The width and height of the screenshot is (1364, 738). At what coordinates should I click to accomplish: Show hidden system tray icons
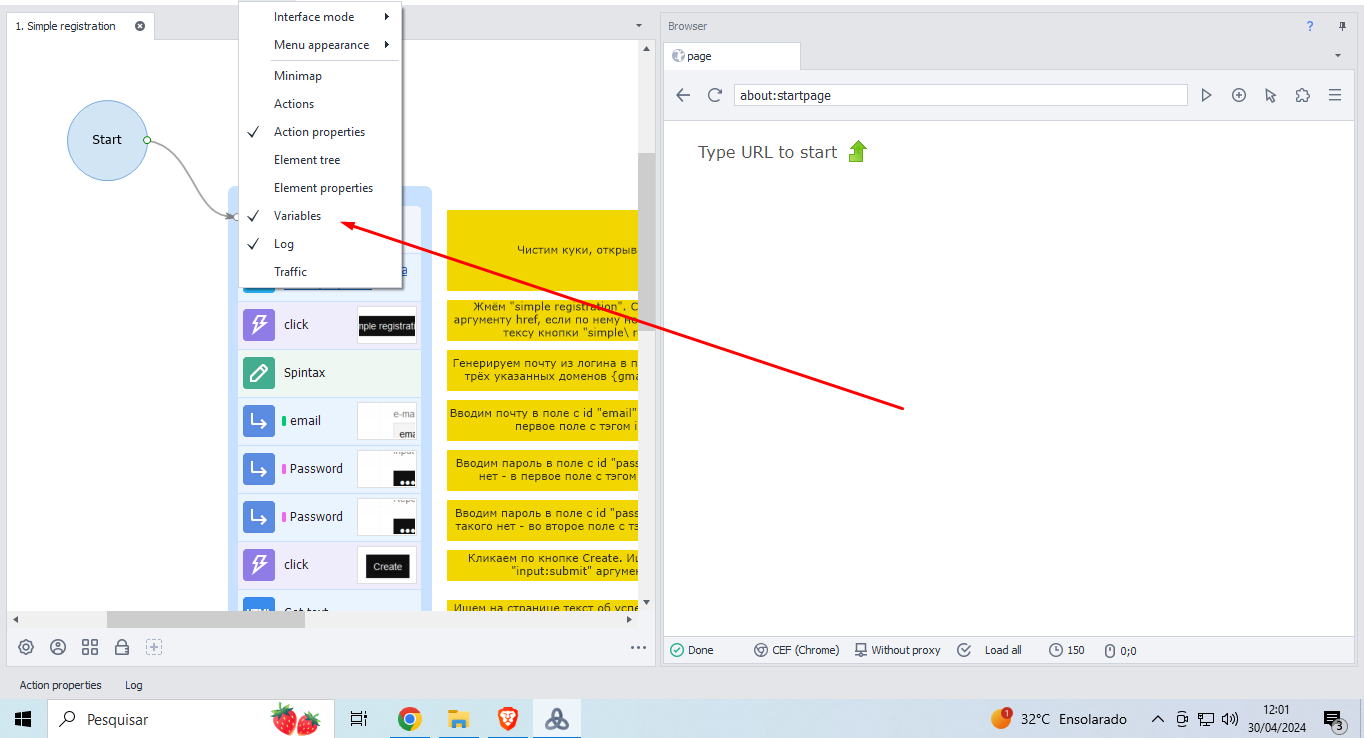pyautogui.click(x=1158, y=719)
